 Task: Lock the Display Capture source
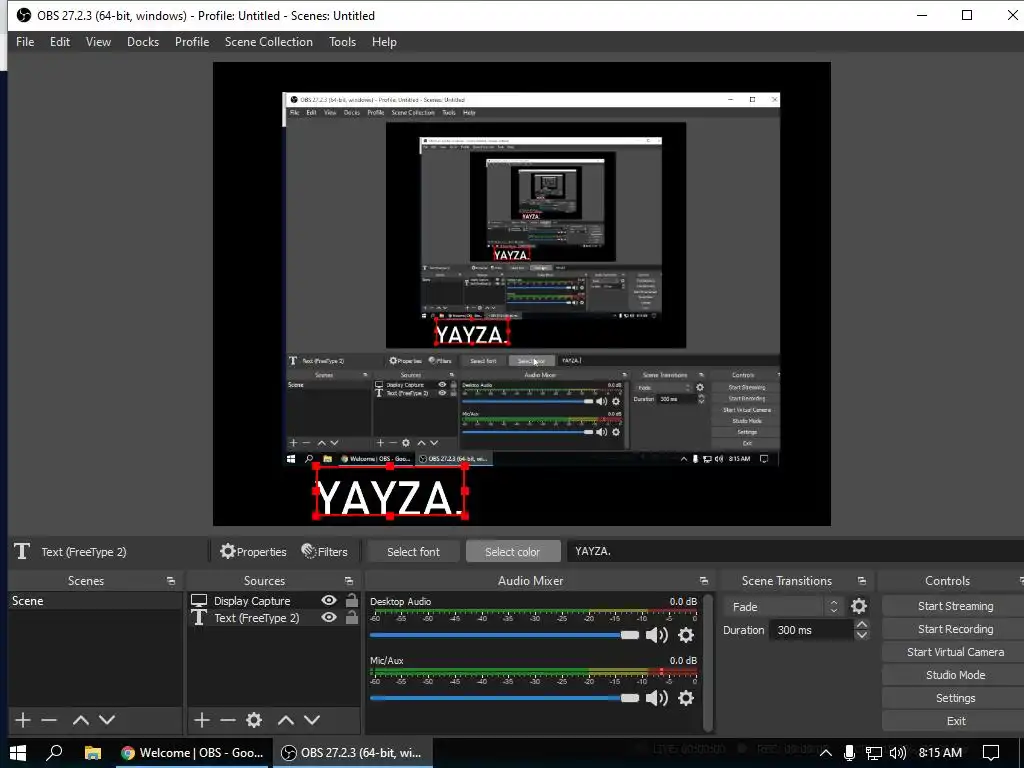pos(351,600)
